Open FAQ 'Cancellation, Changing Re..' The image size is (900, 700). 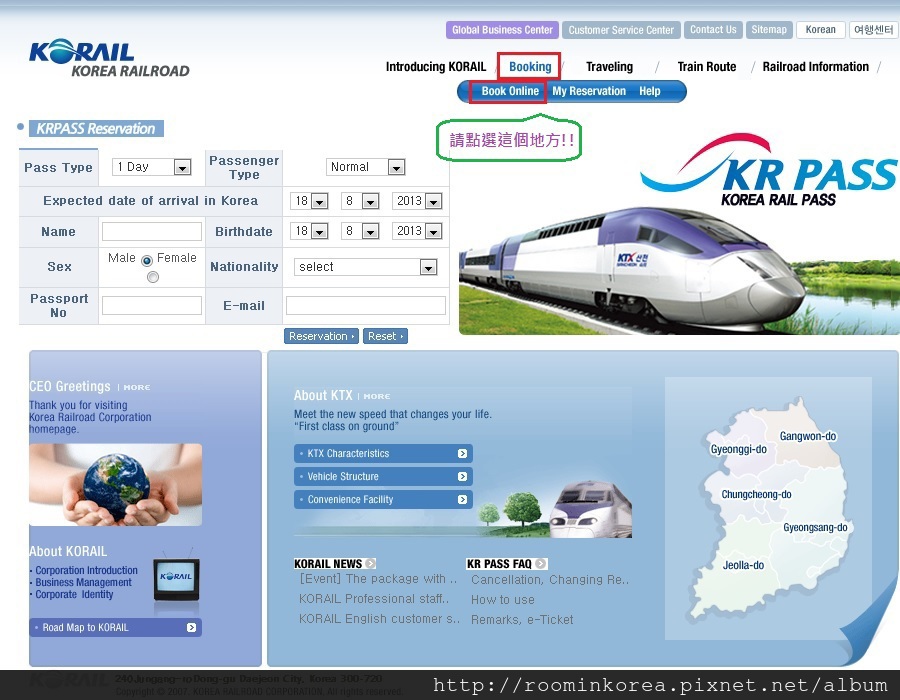pyautogui.click(x=550, y=580)
